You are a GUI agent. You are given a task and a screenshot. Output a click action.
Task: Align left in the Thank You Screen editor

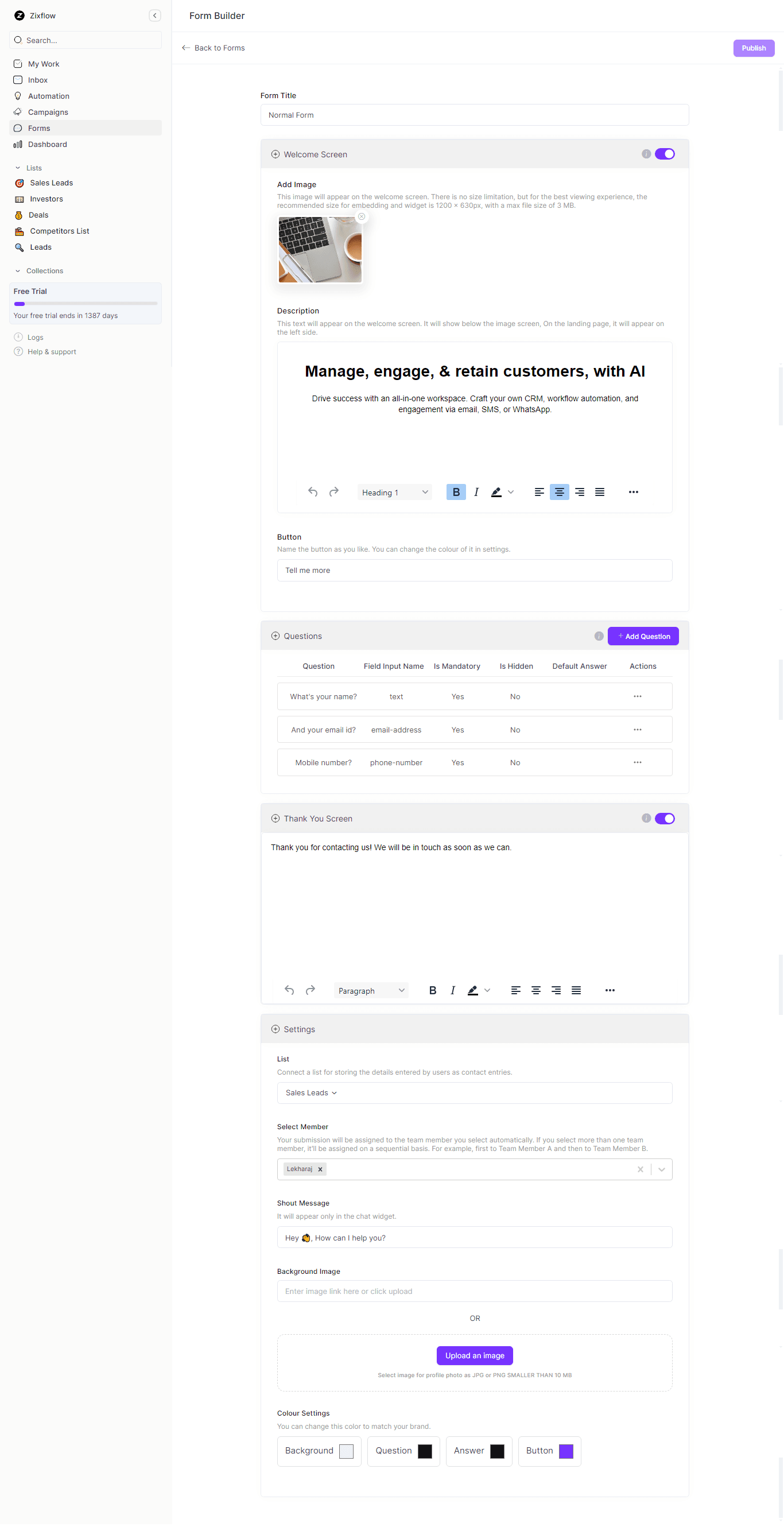[x=515, y=990]
